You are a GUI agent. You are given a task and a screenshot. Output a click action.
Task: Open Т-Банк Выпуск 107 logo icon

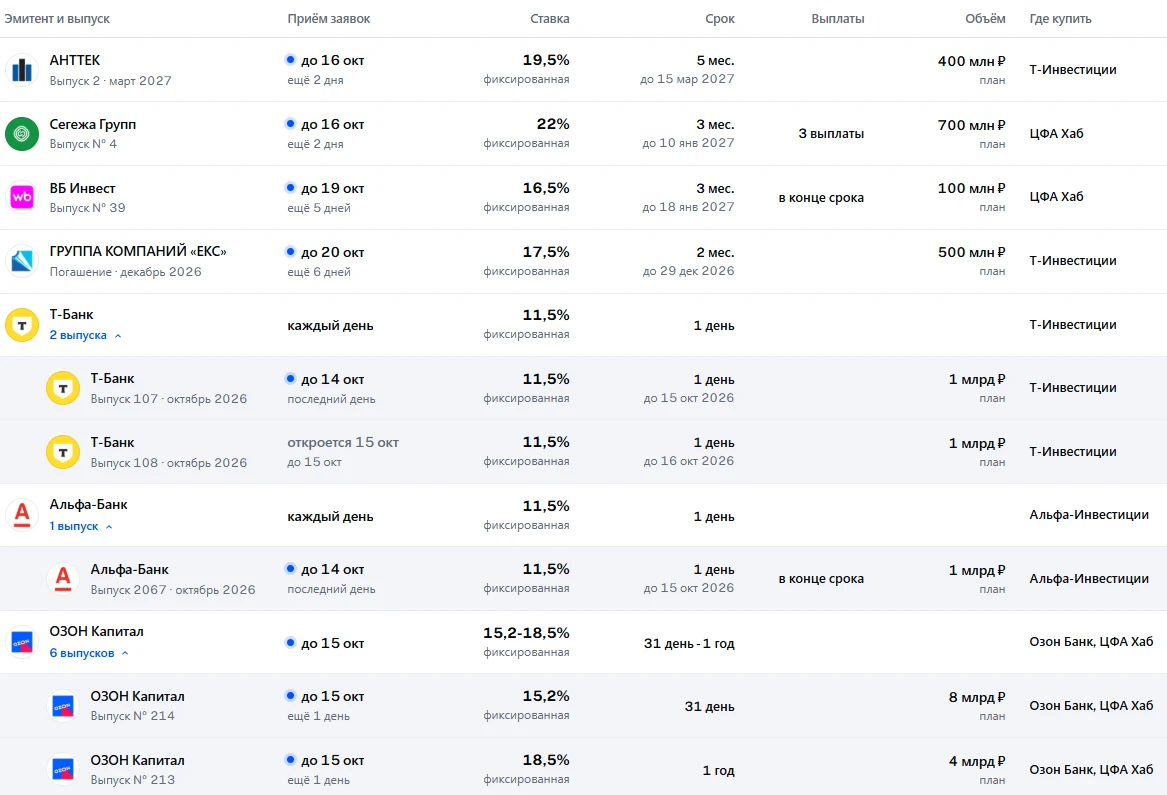coord(63,389)
